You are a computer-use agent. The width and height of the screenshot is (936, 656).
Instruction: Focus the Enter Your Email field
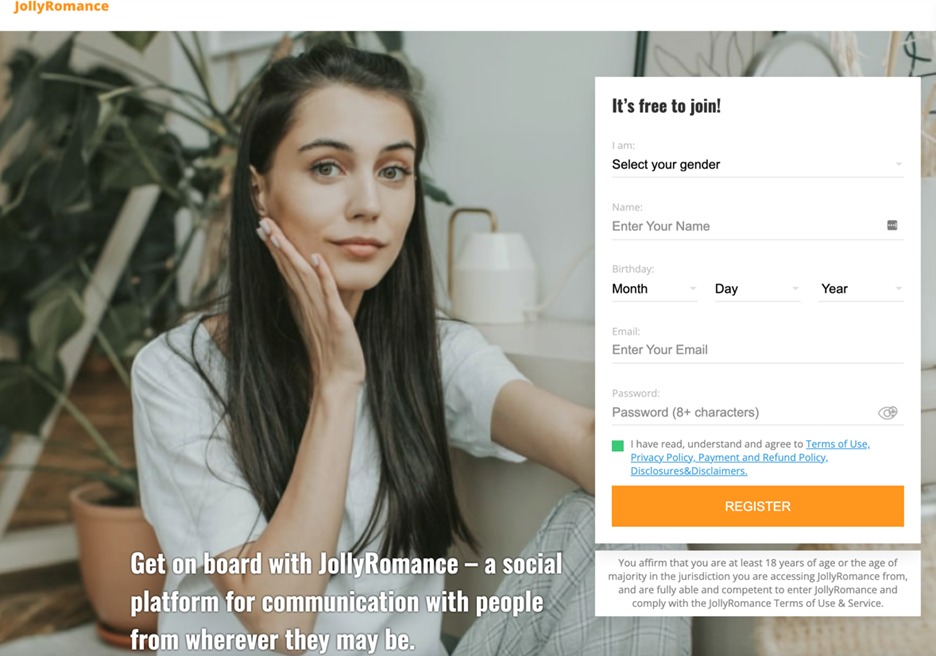coord(758,350)
